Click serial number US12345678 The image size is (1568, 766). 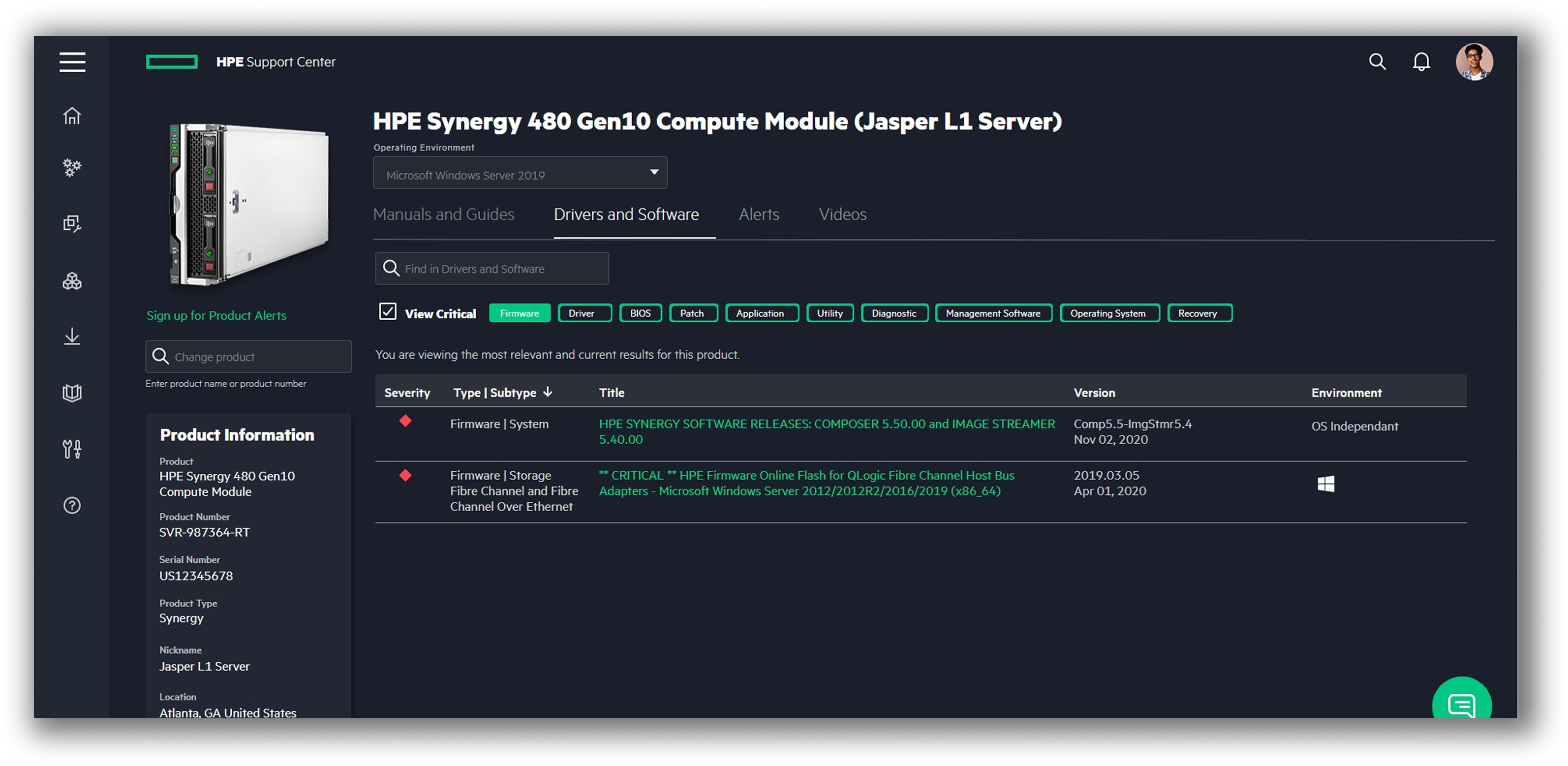[196, 576]
